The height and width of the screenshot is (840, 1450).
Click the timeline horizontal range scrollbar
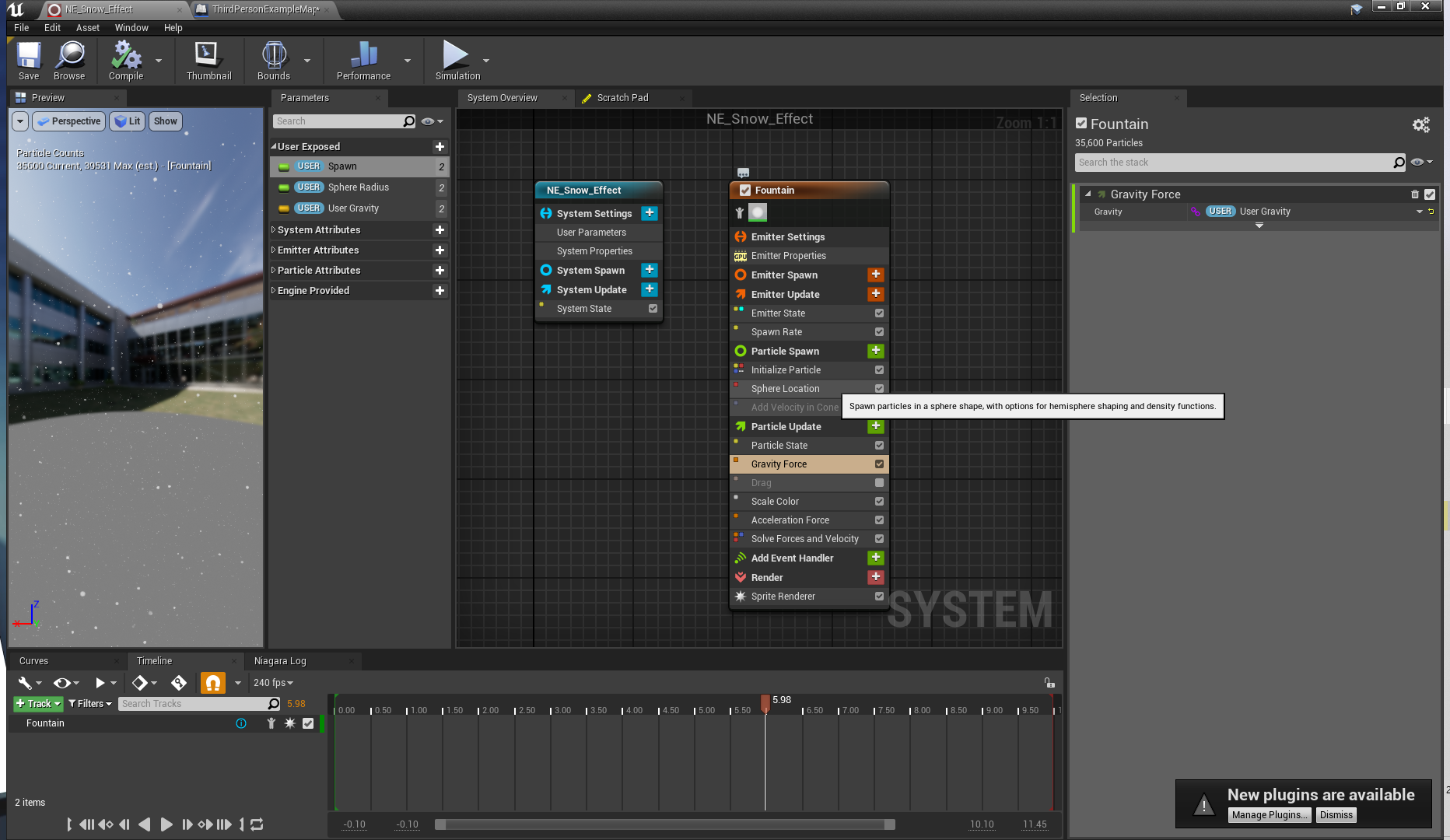[665, 824]
